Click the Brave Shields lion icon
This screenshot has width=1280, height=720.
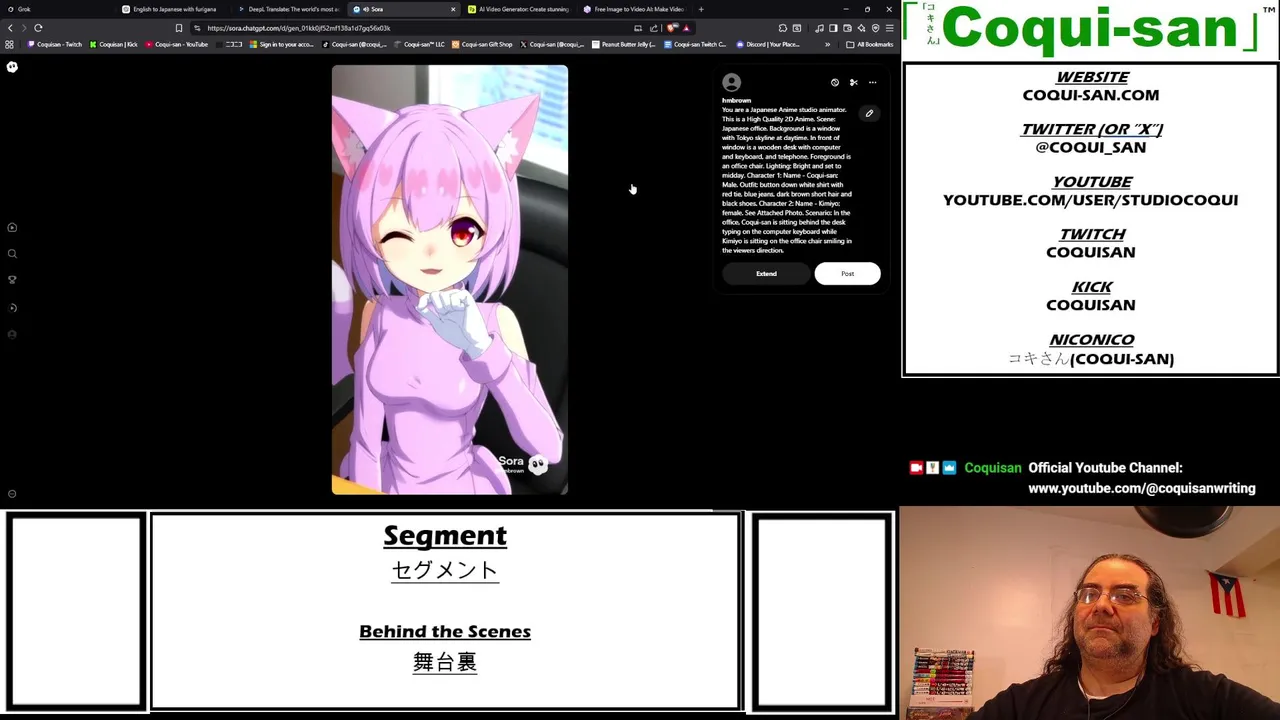pyautogui.click(x=671, y=28)
